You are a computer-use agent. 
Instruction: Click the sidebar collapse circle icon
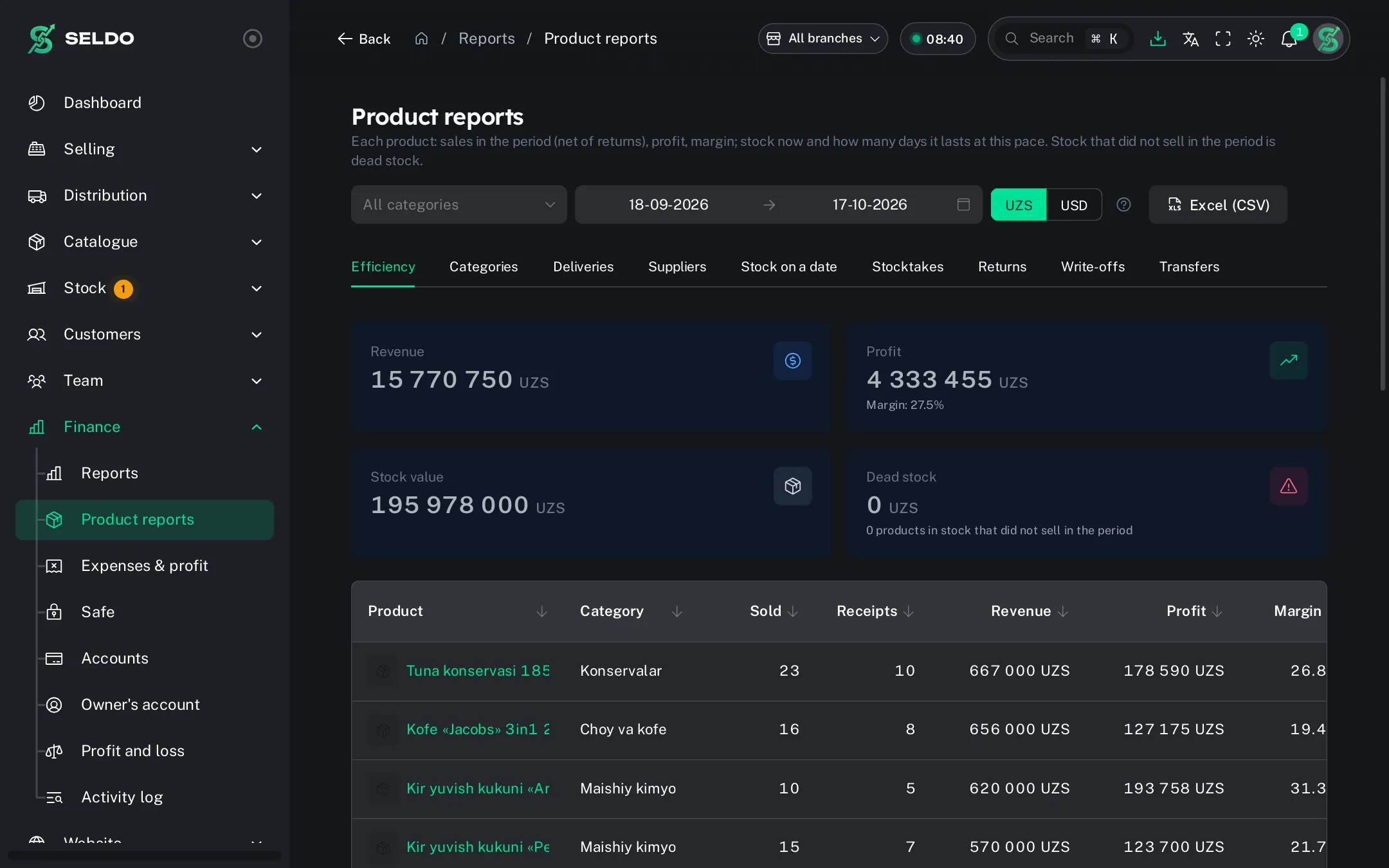252,39
